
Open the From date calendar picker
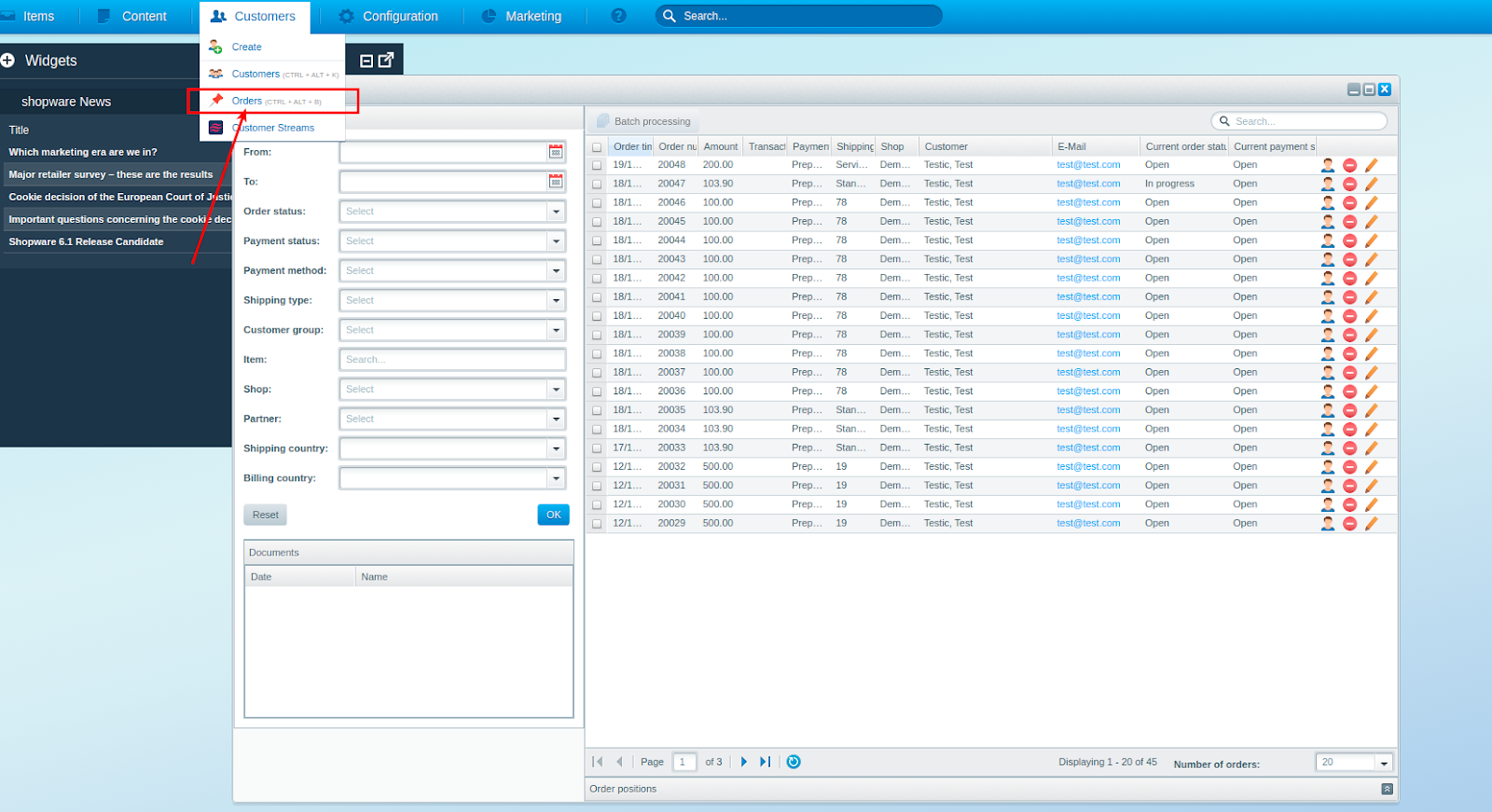coord(556,152)
